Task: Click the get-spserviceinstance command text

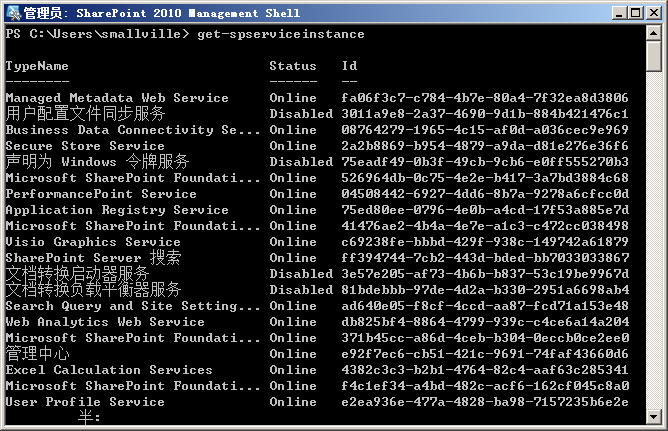Action: click(281, 34)
